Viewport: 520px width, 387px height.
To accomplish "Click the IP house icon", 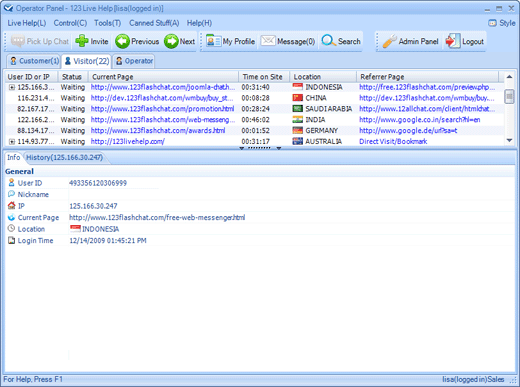I will tap(11, 205).
